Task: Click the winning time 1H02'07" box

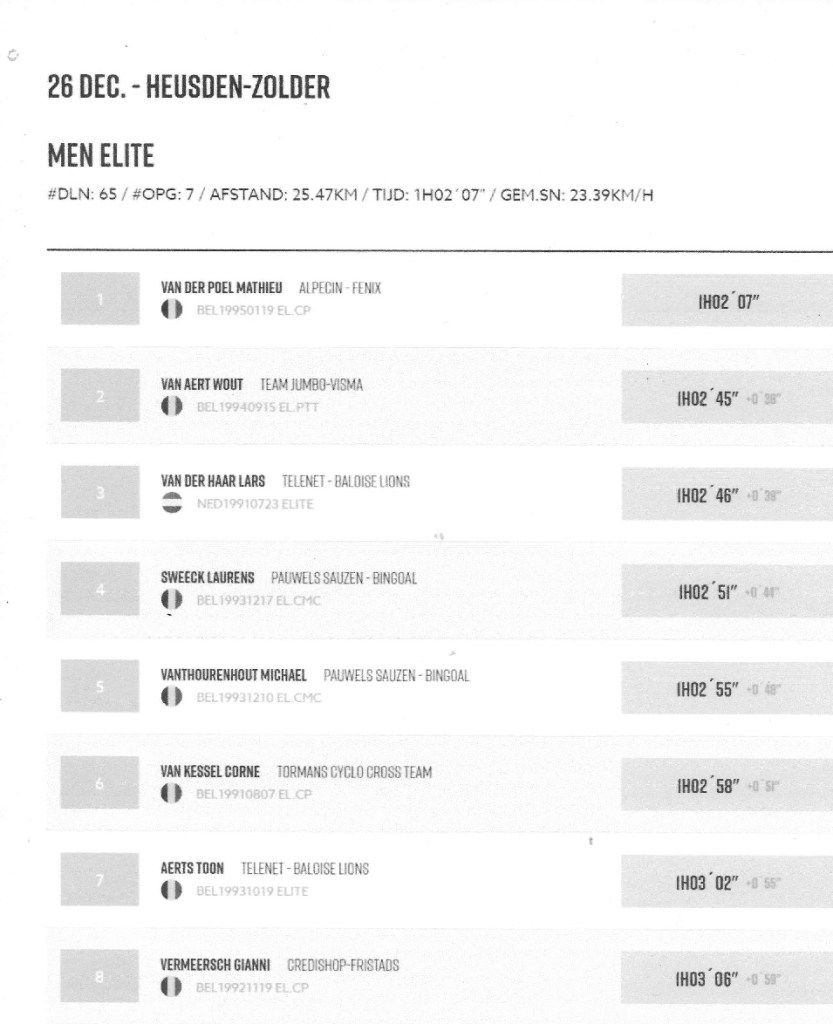Action: pos(727,300)
